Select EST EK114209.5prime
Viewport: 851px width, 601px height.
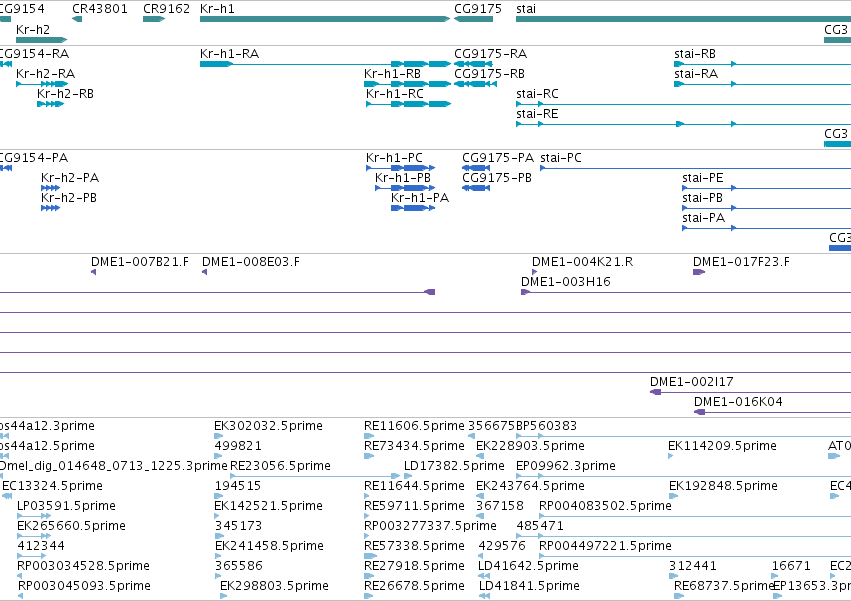click(670, 456)
